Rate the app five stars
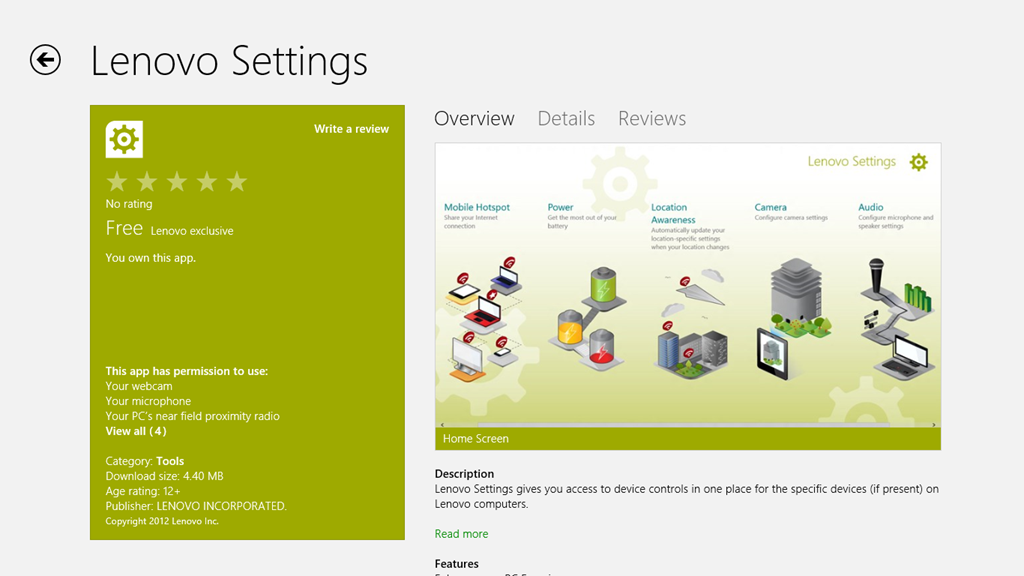The image size is (1024, 576). 236,181
